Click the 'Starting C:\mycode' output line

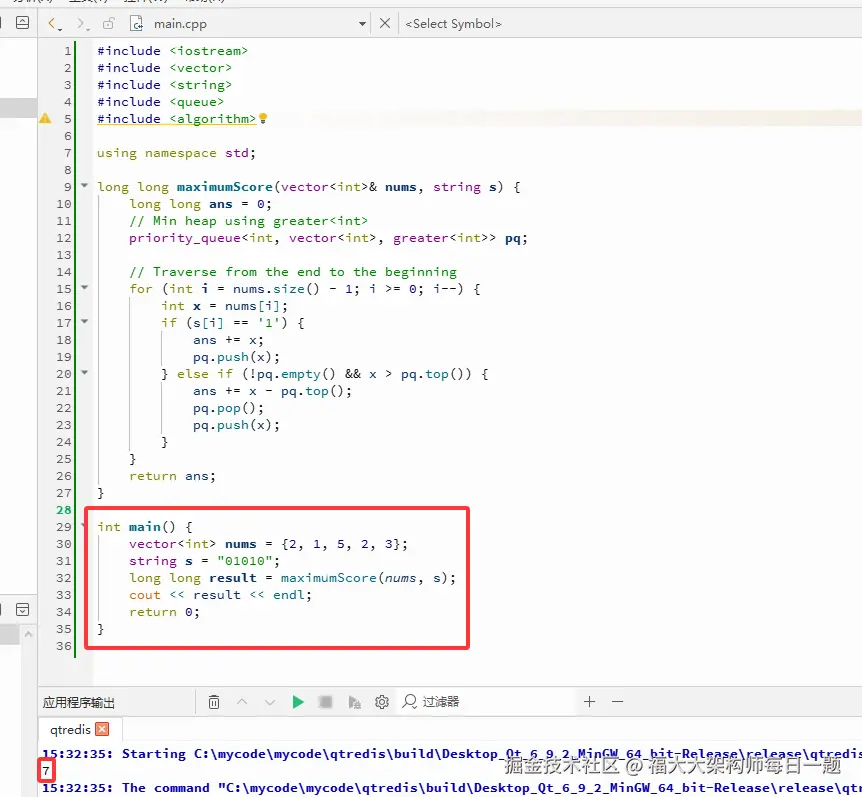tap(452, 754)
